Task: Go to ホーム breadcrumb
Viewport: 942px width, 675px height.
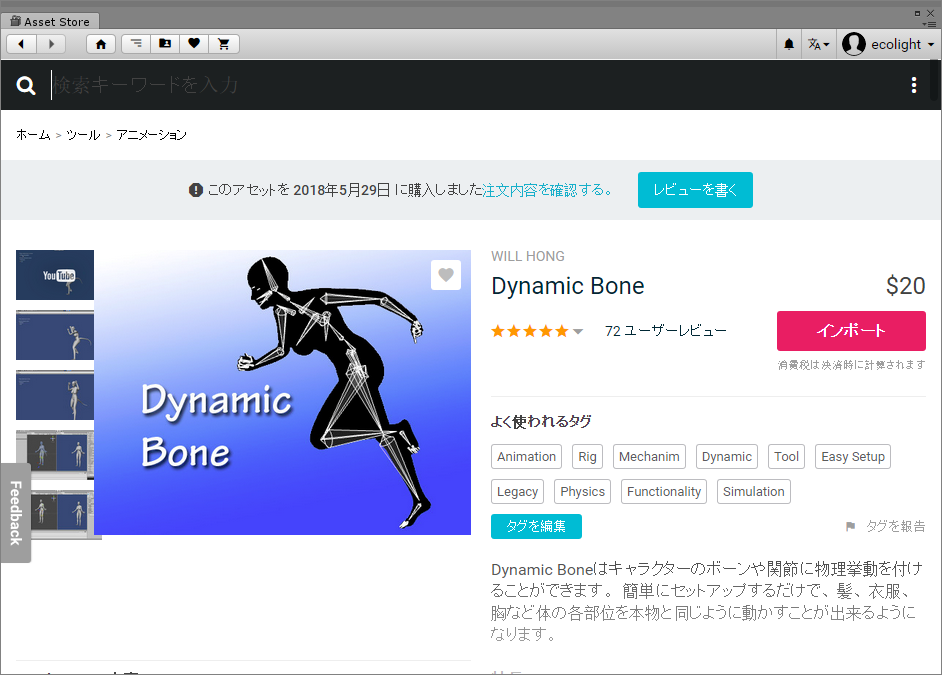Action: (33, 135)
